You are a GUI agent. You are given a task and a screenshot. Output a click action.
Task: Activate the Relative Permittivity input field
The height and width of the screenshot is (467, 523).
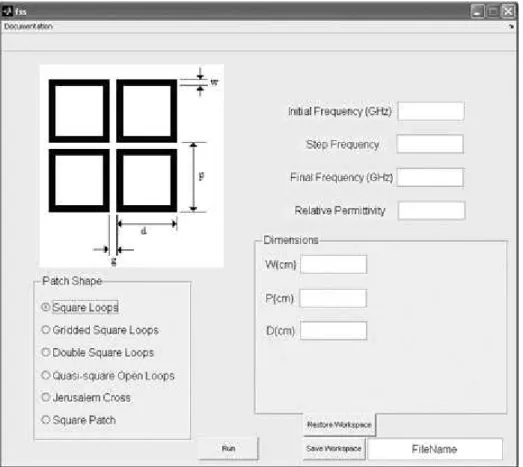point(432,210)
